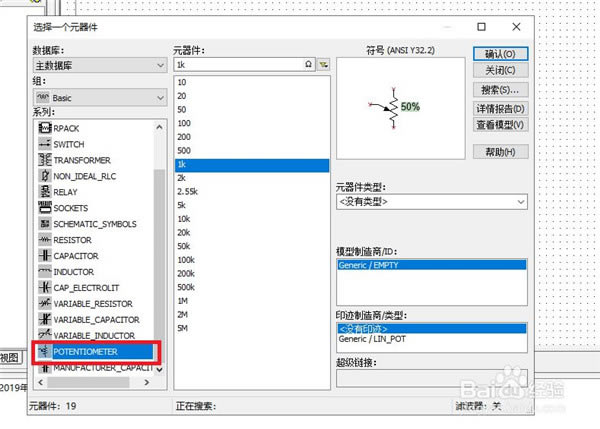The image size is (600, 429).
Task: Select the RPACK family icon
Action: click(x=45, y=128)
